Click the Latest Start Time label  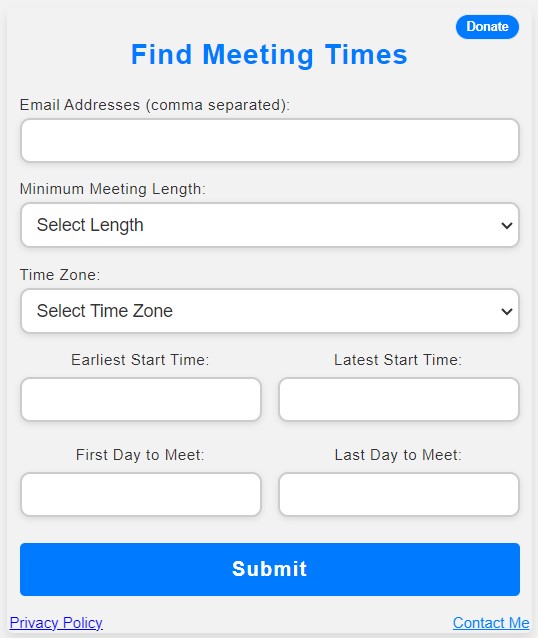click(398, 360)
